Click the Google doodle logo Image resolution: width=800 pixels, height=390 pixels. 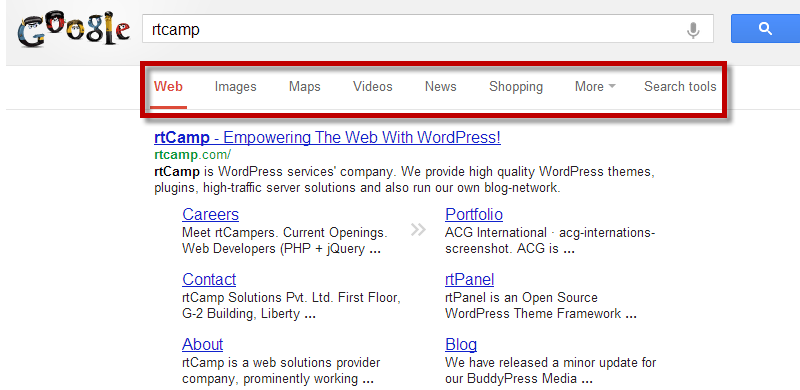(73, 31)
